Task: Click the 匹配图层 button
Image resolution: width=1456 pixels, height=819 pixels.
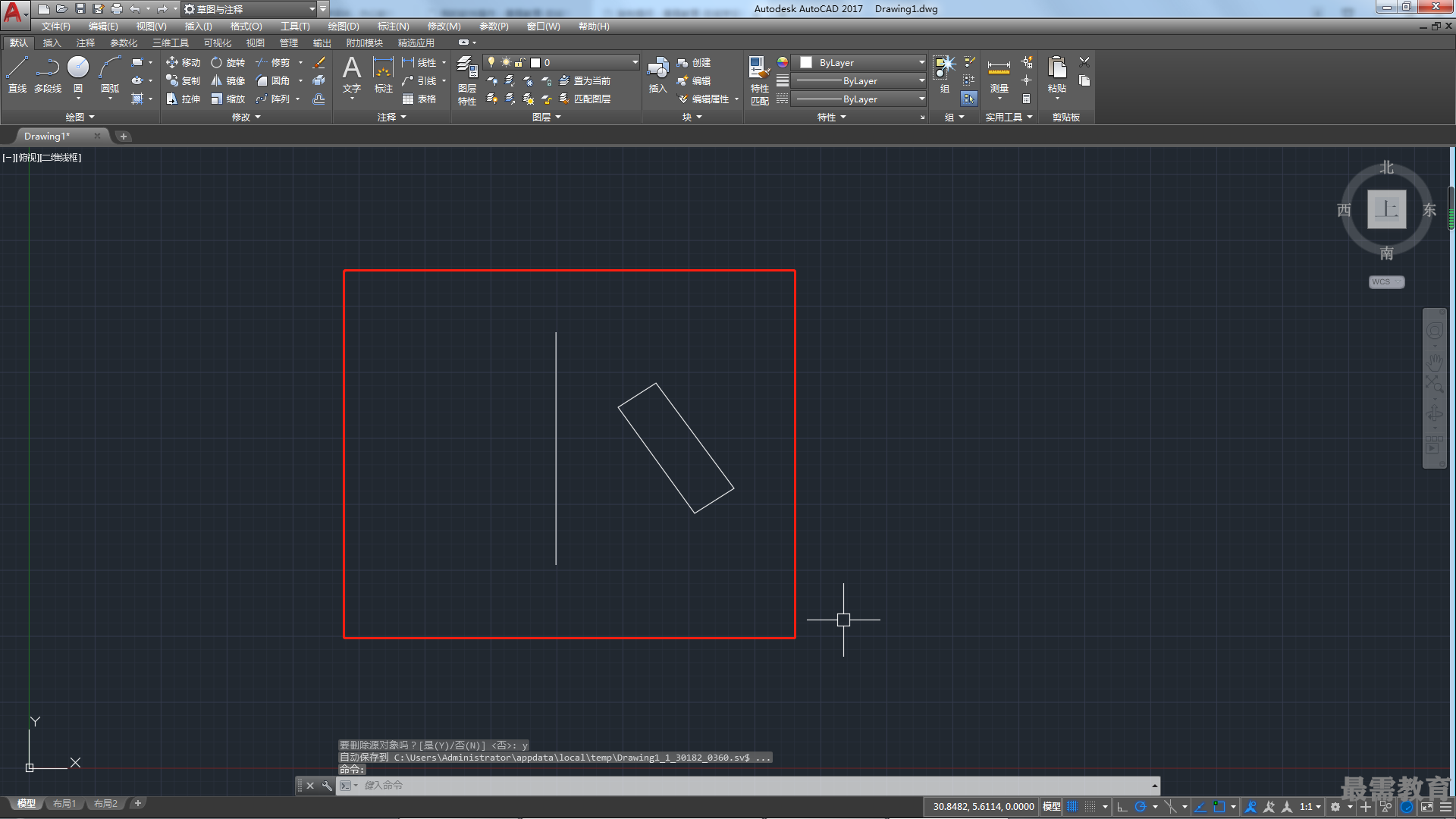Action: (x=584, y=99)
